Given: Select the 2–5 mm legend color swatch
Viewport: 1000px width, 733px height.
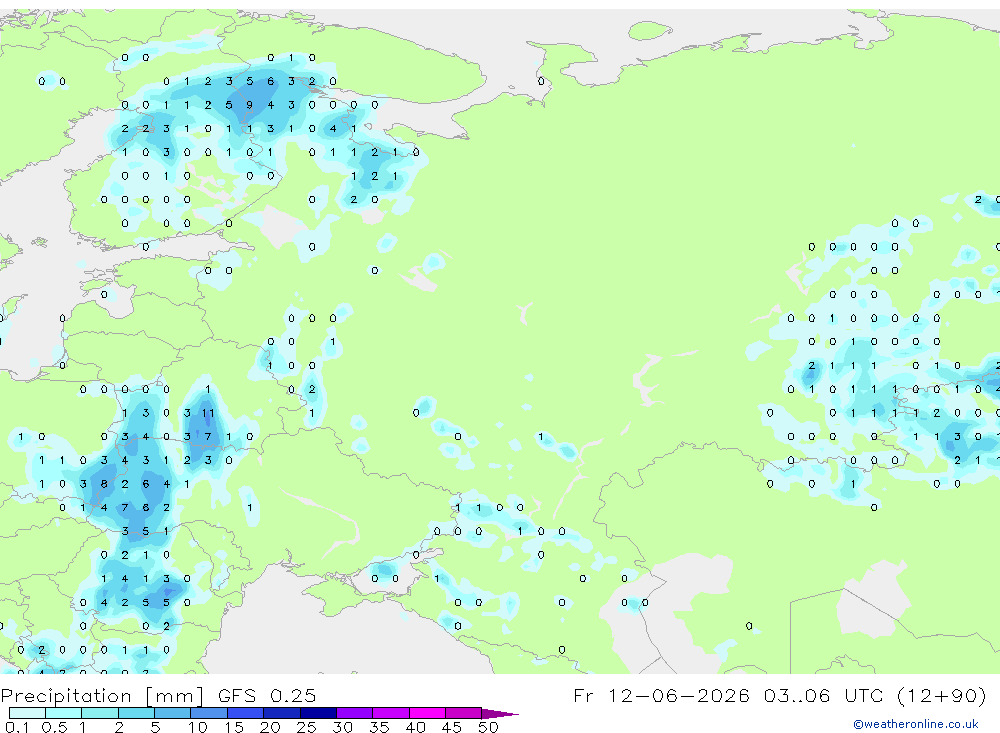Looking at the screenshot, I should [x=136, y=713].
